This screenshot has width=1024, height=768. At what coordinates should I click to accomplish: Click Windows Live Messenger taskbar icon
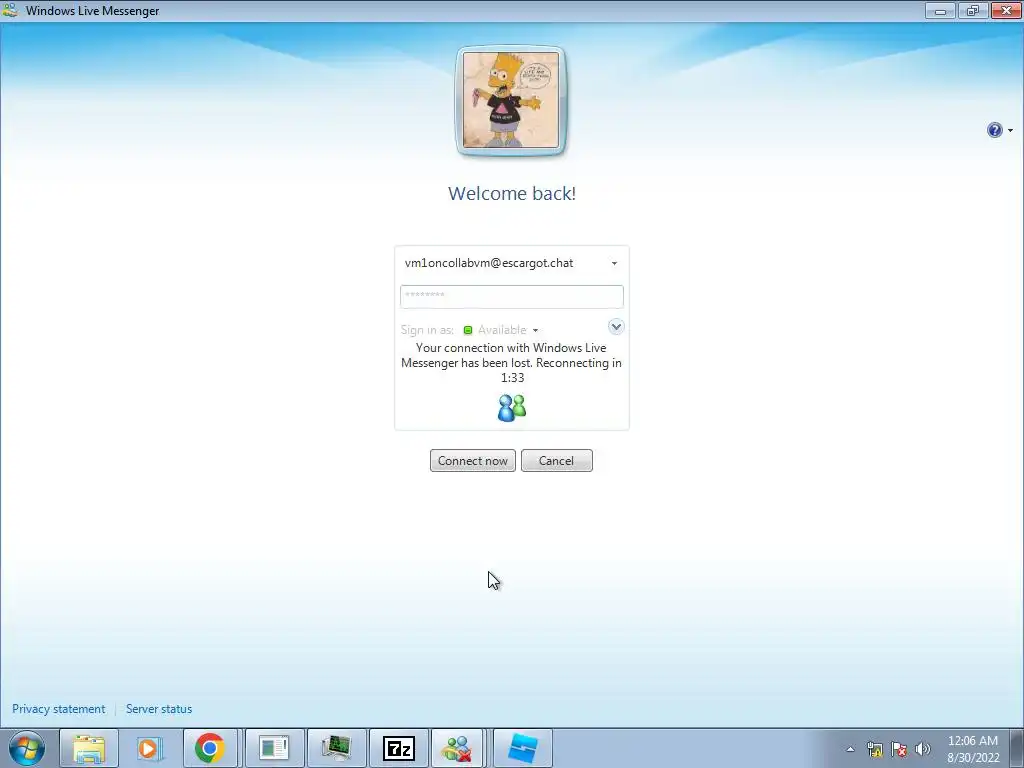tap(457, 748)
